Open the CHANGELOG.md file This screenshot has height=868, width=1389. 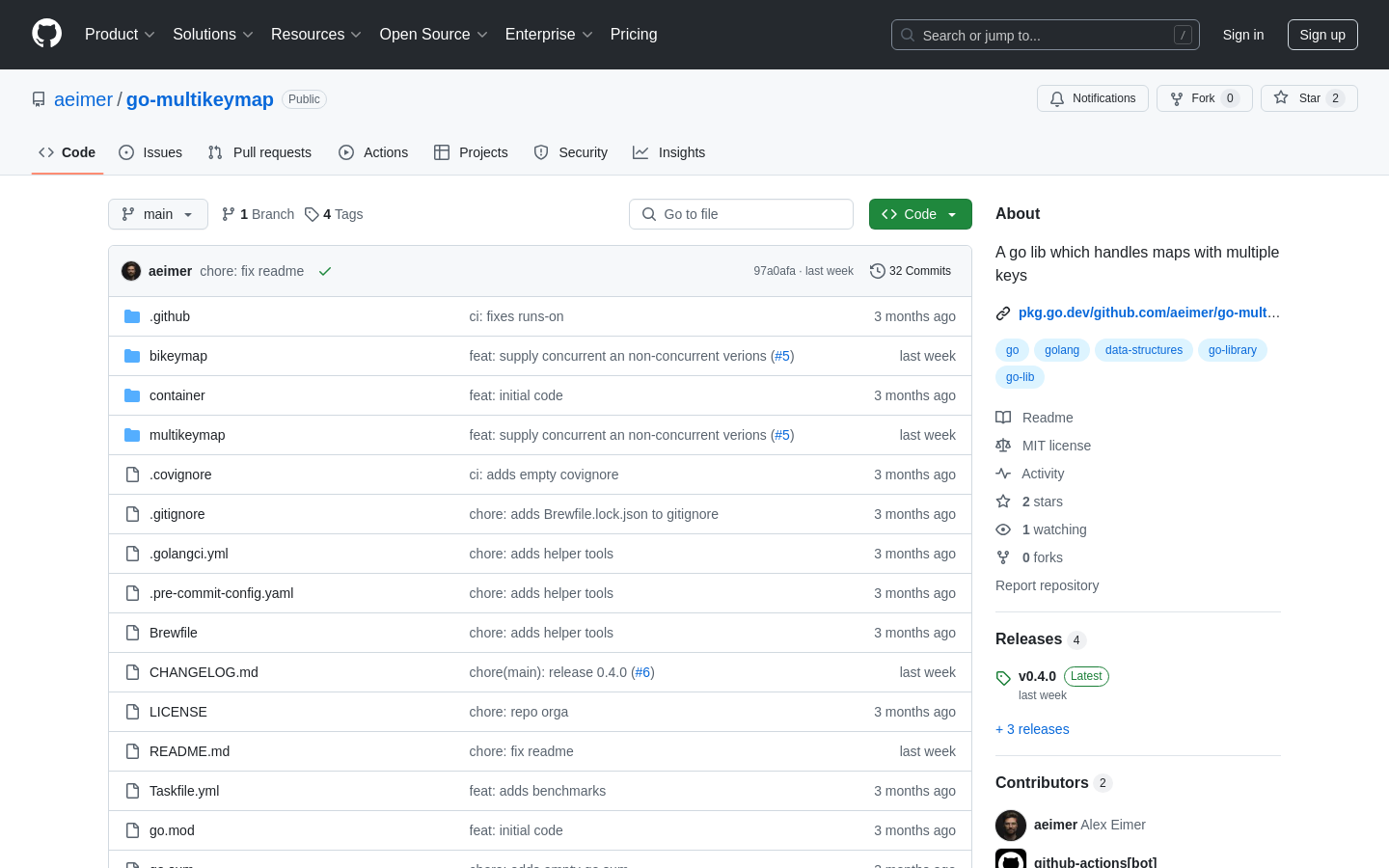tap(204, 672)
